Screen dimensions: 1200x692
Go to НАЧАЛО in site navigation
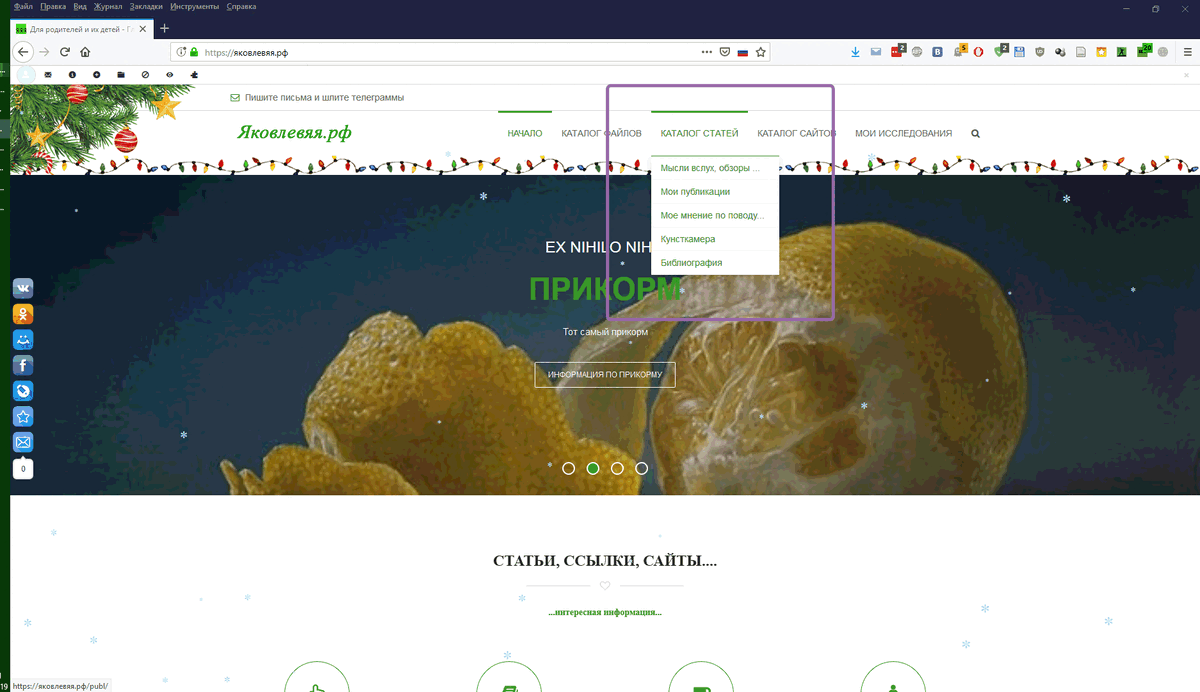click(x=525, y=133)
